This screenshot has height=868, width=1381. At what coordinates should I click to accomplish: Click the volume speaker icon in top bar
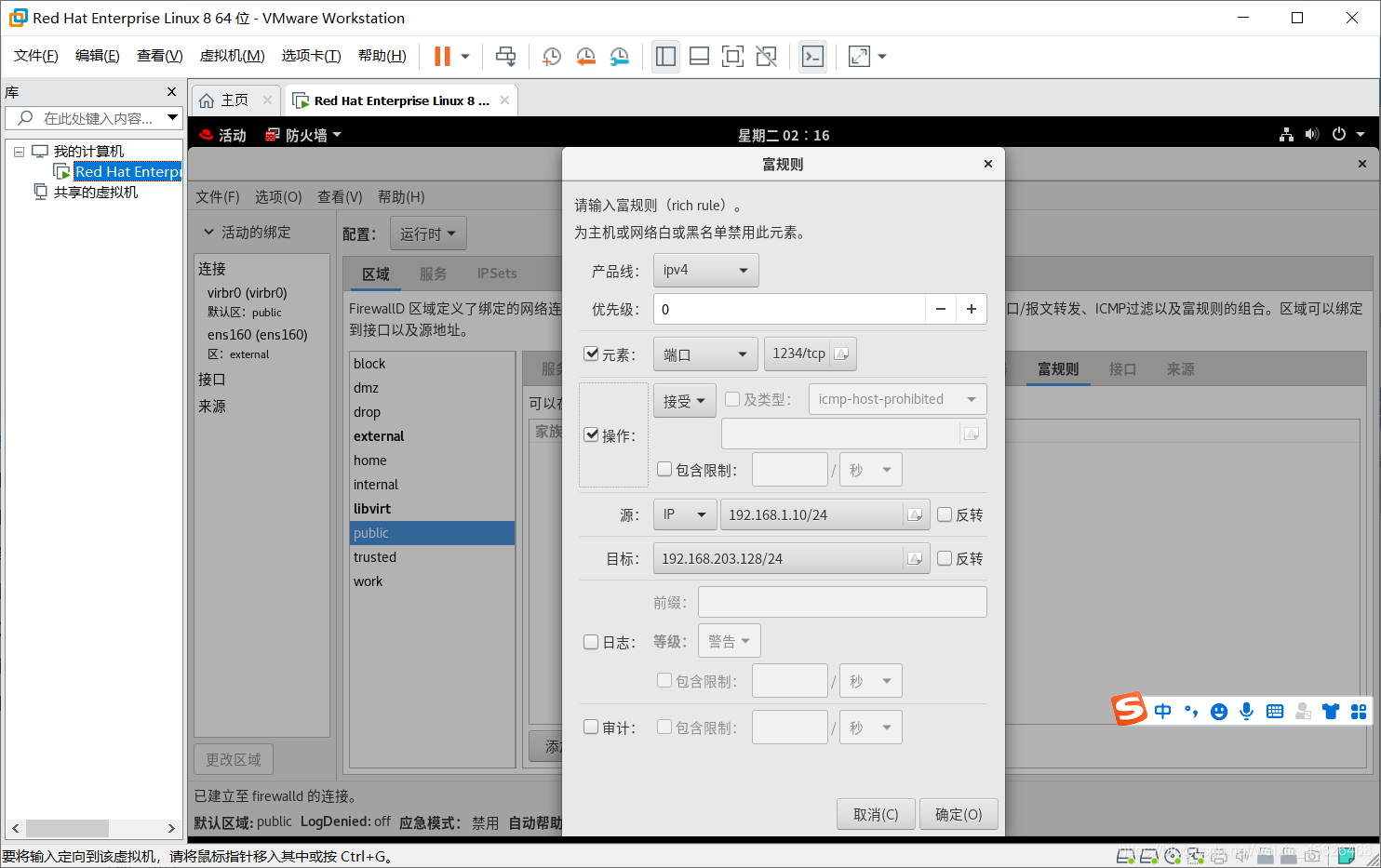pos(1312,134)
